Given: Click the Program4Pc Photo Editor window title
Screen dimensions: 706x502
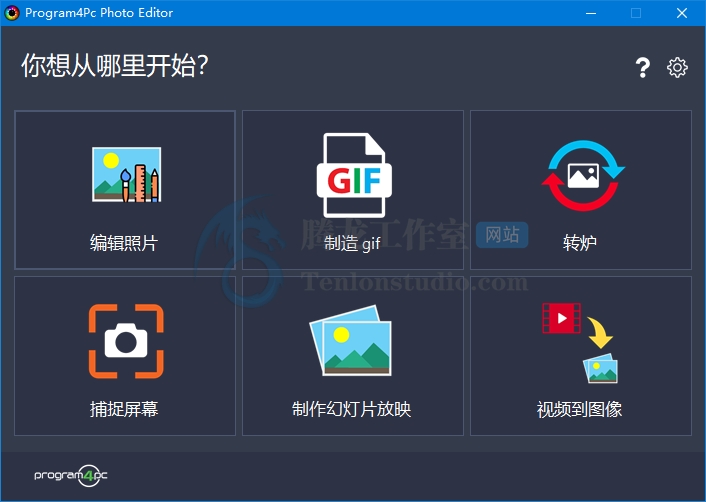Looking at the screenshot, I should coord(99,13).
